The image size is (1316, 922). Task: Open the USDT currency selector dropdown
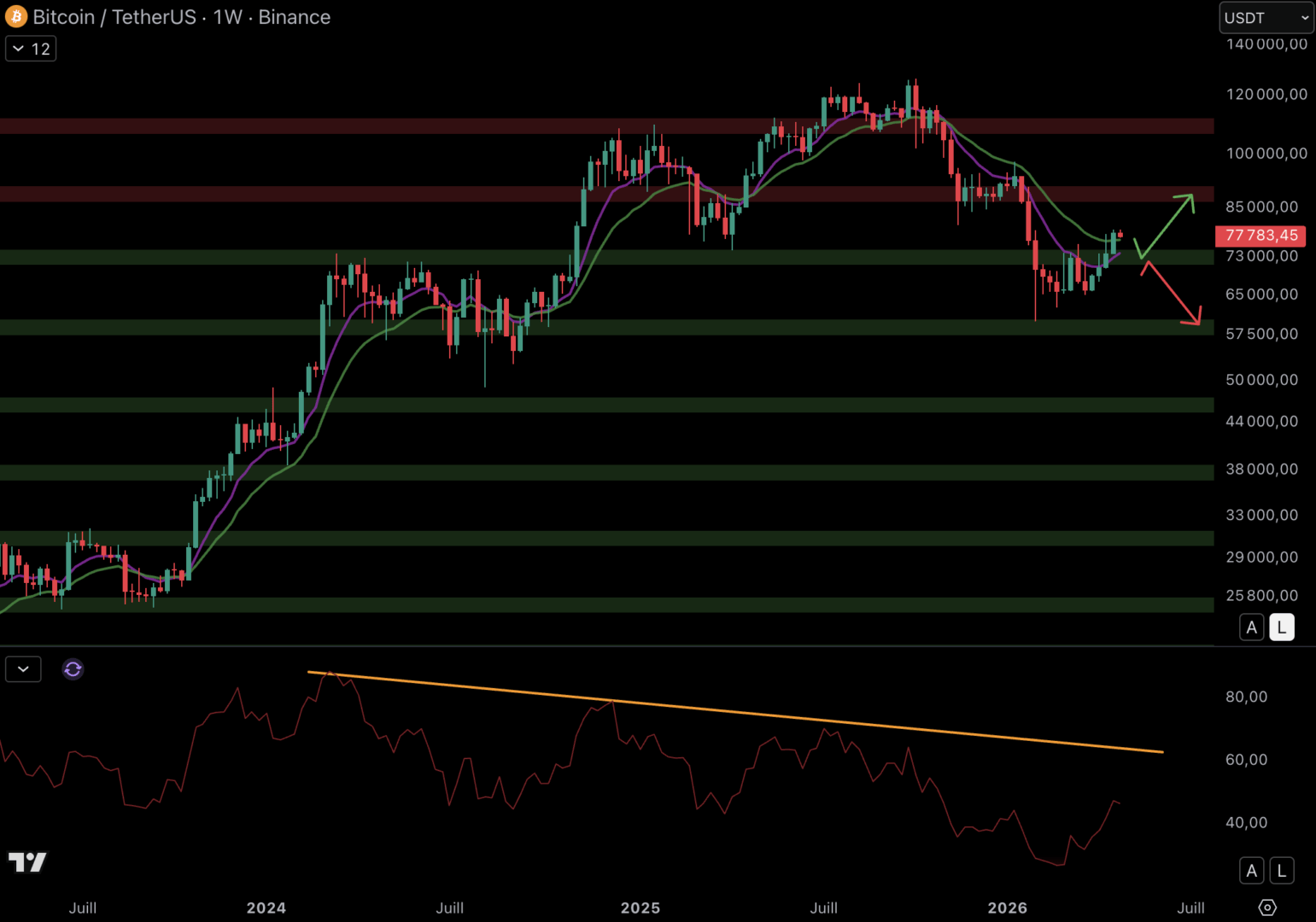pos(1266,17)
